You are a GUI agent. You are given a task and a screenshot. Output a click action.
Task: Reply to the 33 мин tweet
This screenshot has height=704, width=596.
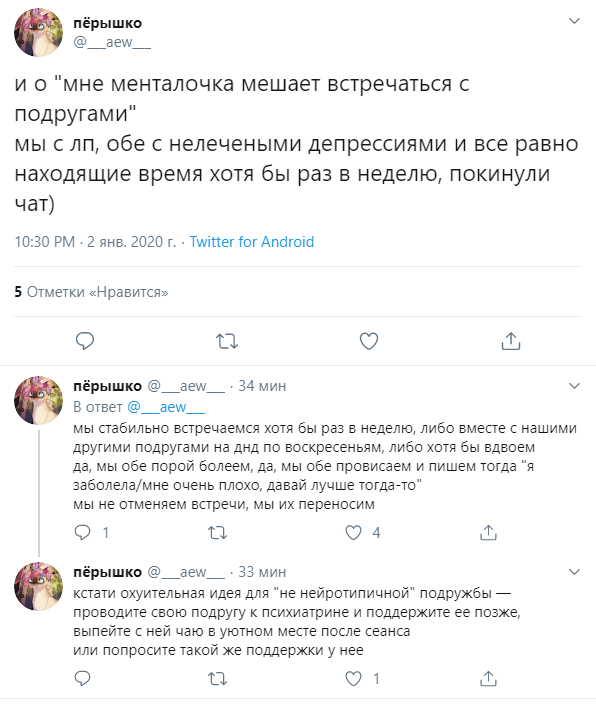click(x=82, y=678)
